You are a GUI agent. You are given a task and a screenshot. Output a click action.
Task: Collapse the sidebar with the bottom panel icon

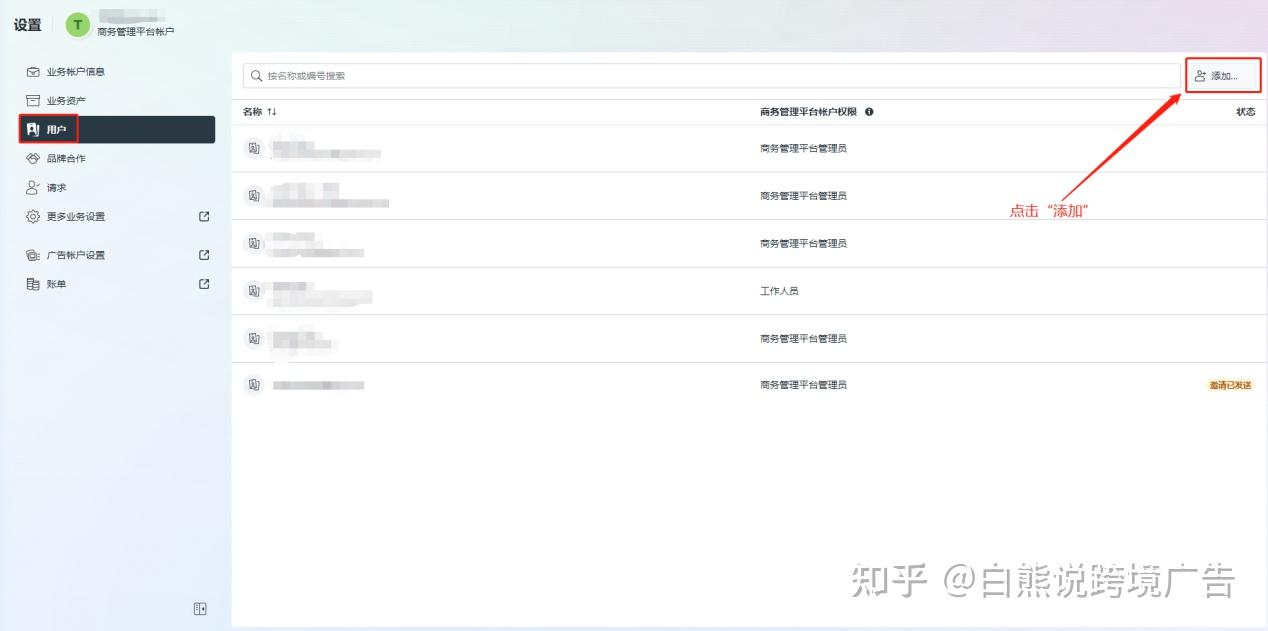(x=200, y=608)
